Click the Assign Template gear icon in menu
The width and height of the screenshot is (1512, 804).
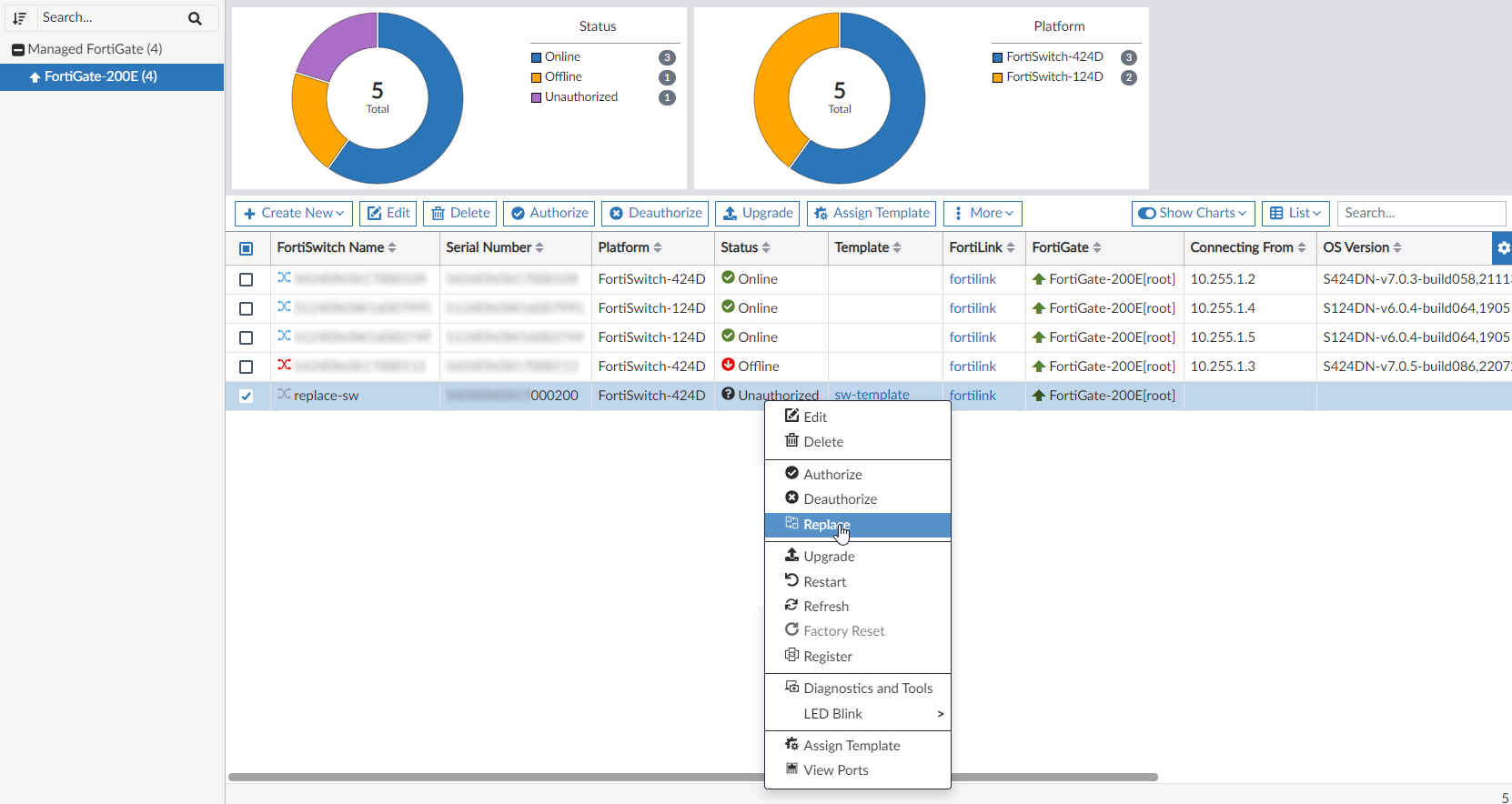point(792,744)
